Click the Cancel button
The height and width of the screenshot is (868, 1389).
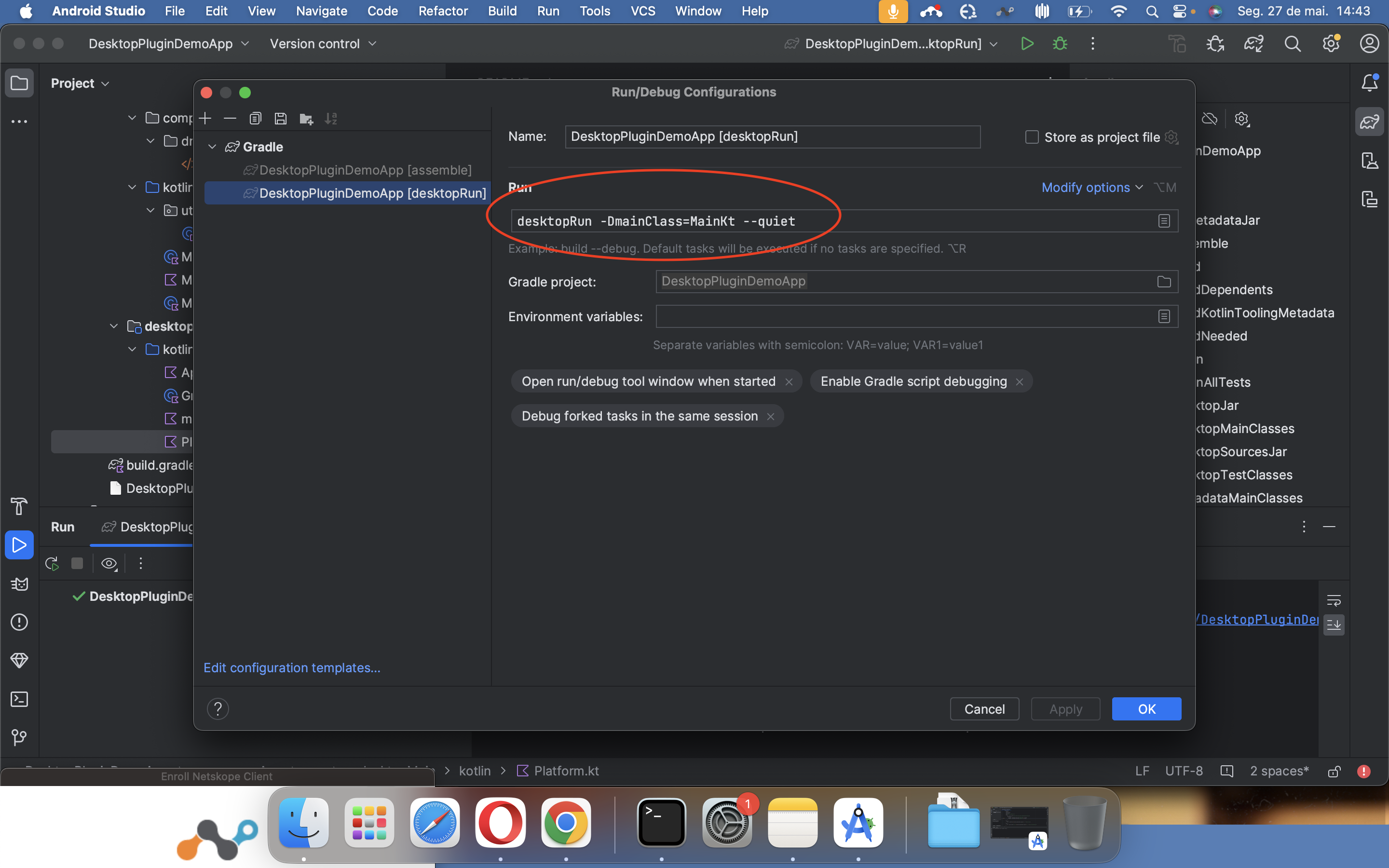coord(984,709)
